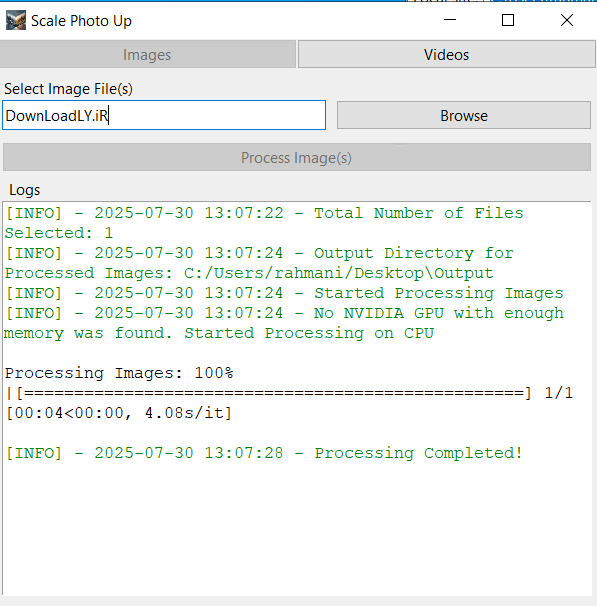
Task: Click the '[00:04<00:00, 4.08s/it]' timing text
Action: tap(119, 413)
